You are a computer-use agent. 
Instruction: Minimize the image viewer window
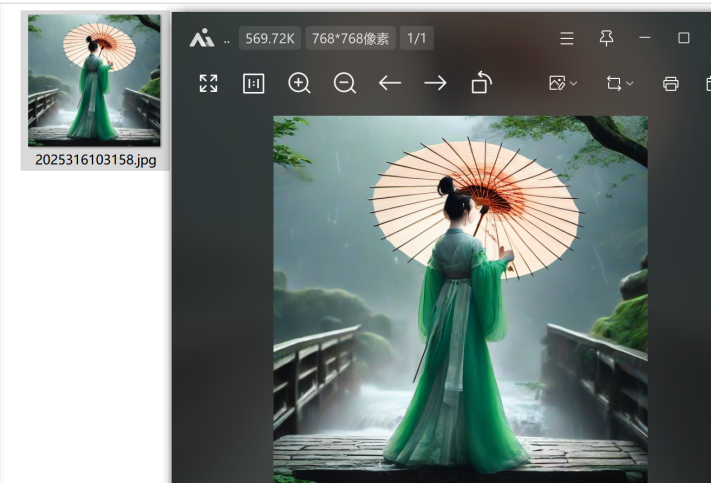pos(645,38)
